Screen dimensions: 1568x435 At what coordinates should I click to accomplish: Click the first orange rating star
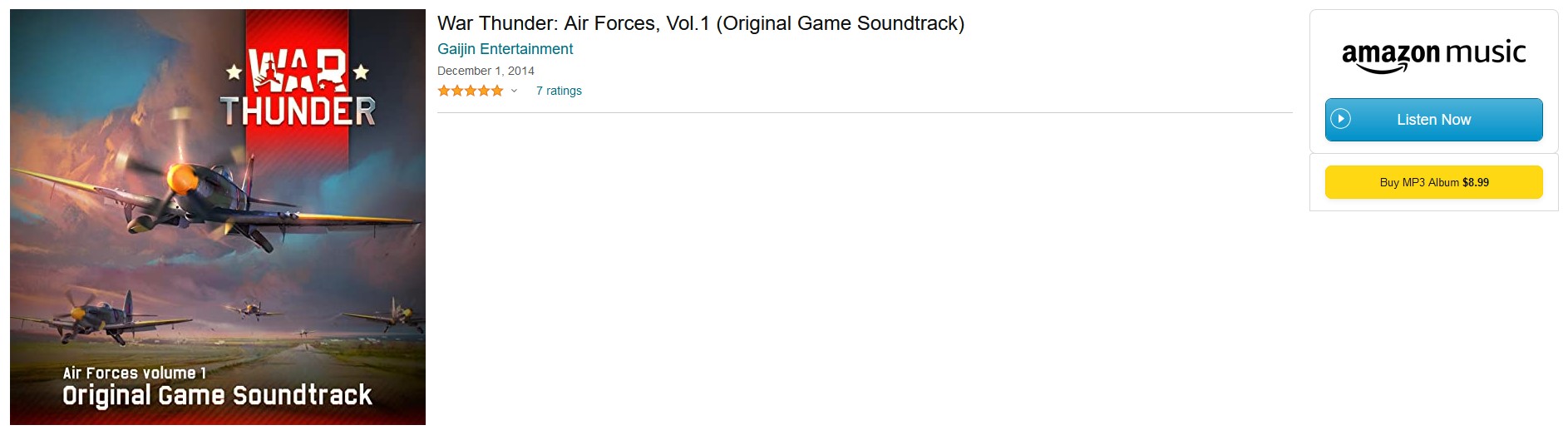[444, 91]
